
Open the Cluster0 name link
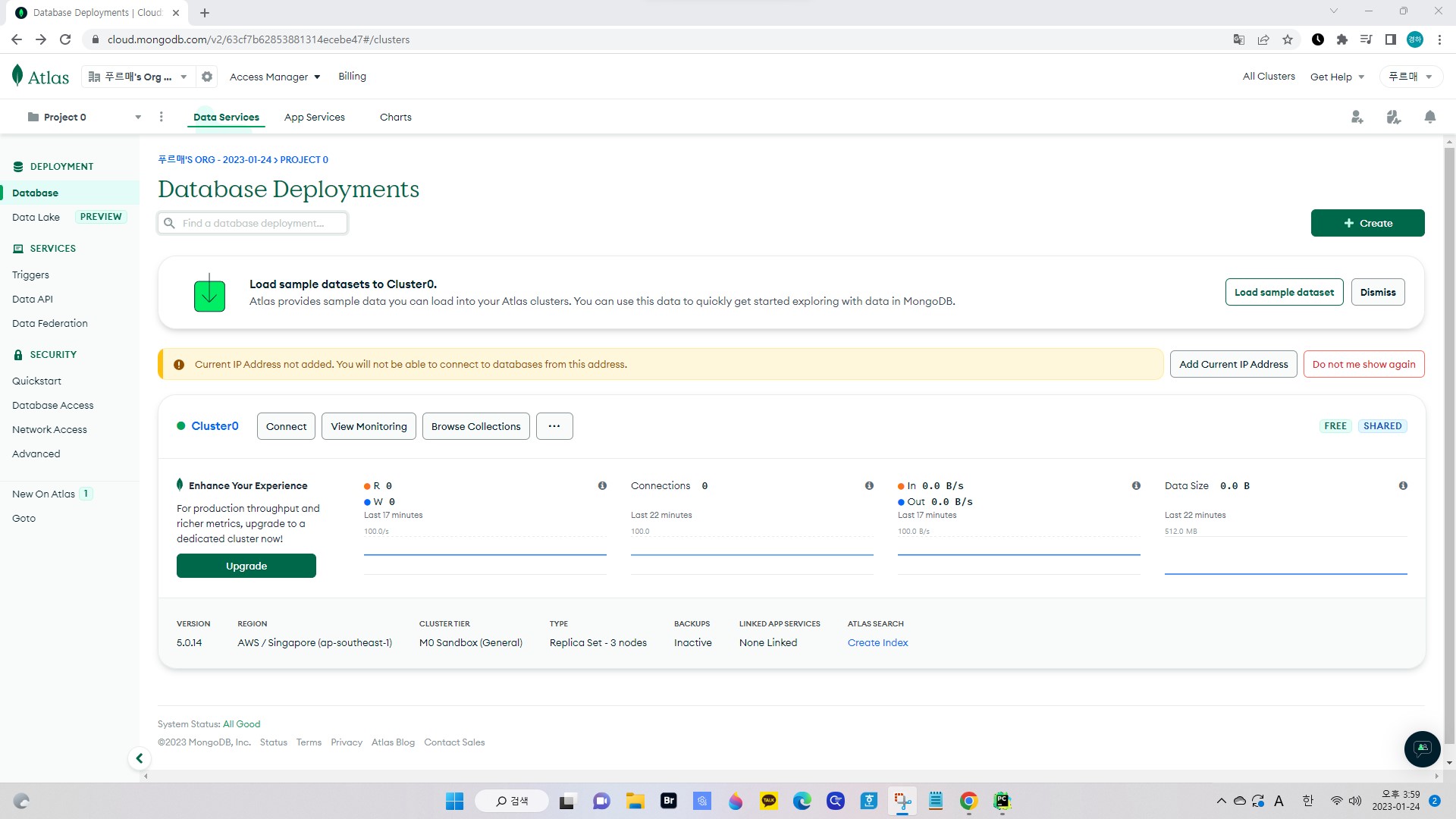point(215,426)
